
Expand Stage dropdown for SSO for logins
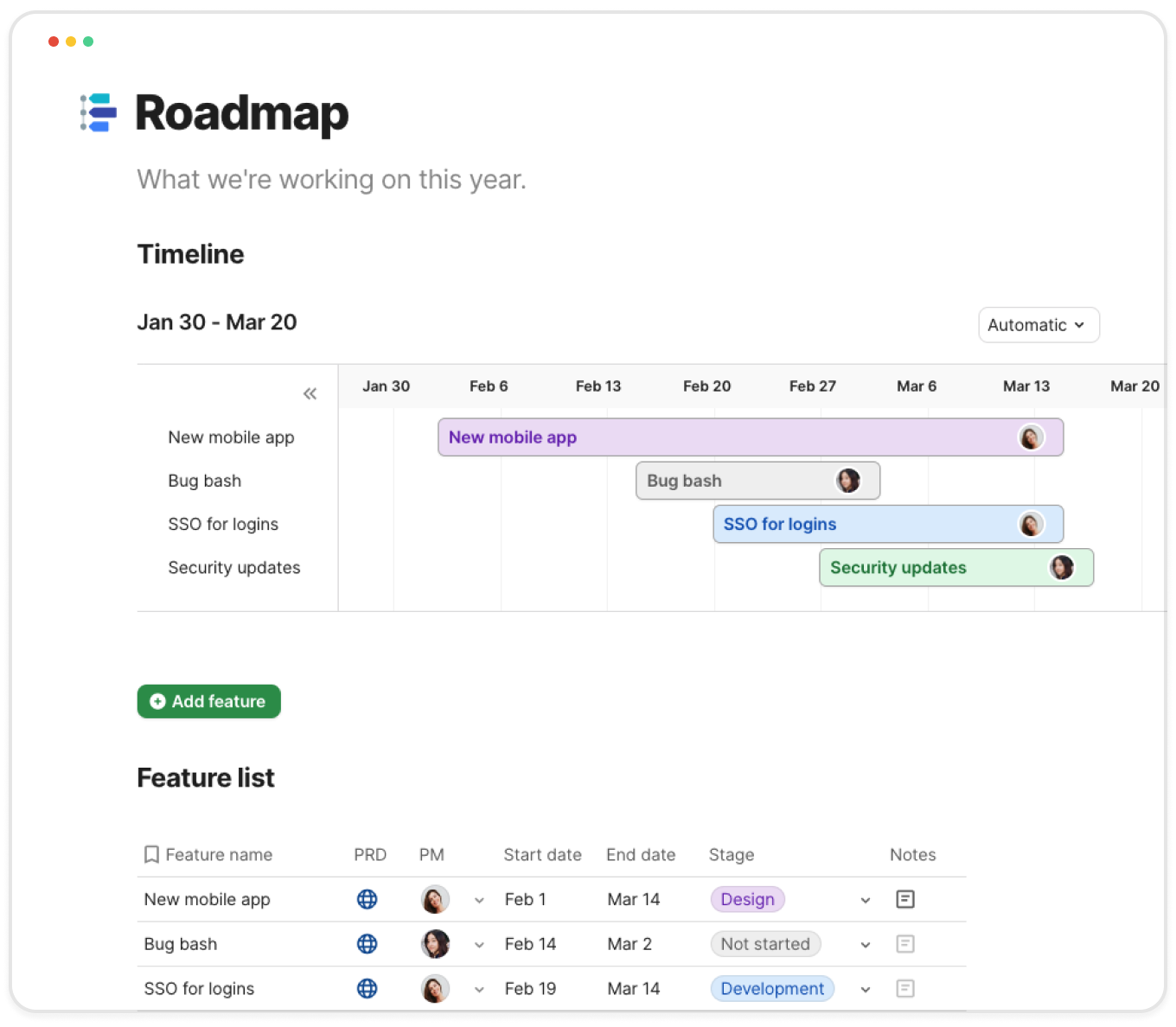tap(866, 989)
